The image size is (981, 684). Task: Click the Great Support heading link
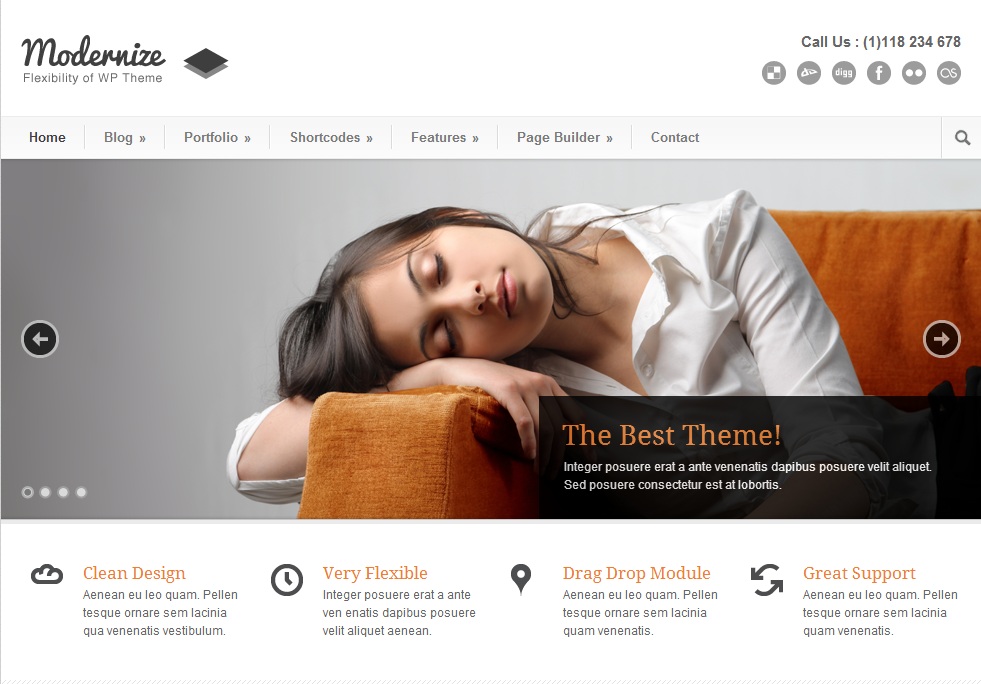[859, 573]
